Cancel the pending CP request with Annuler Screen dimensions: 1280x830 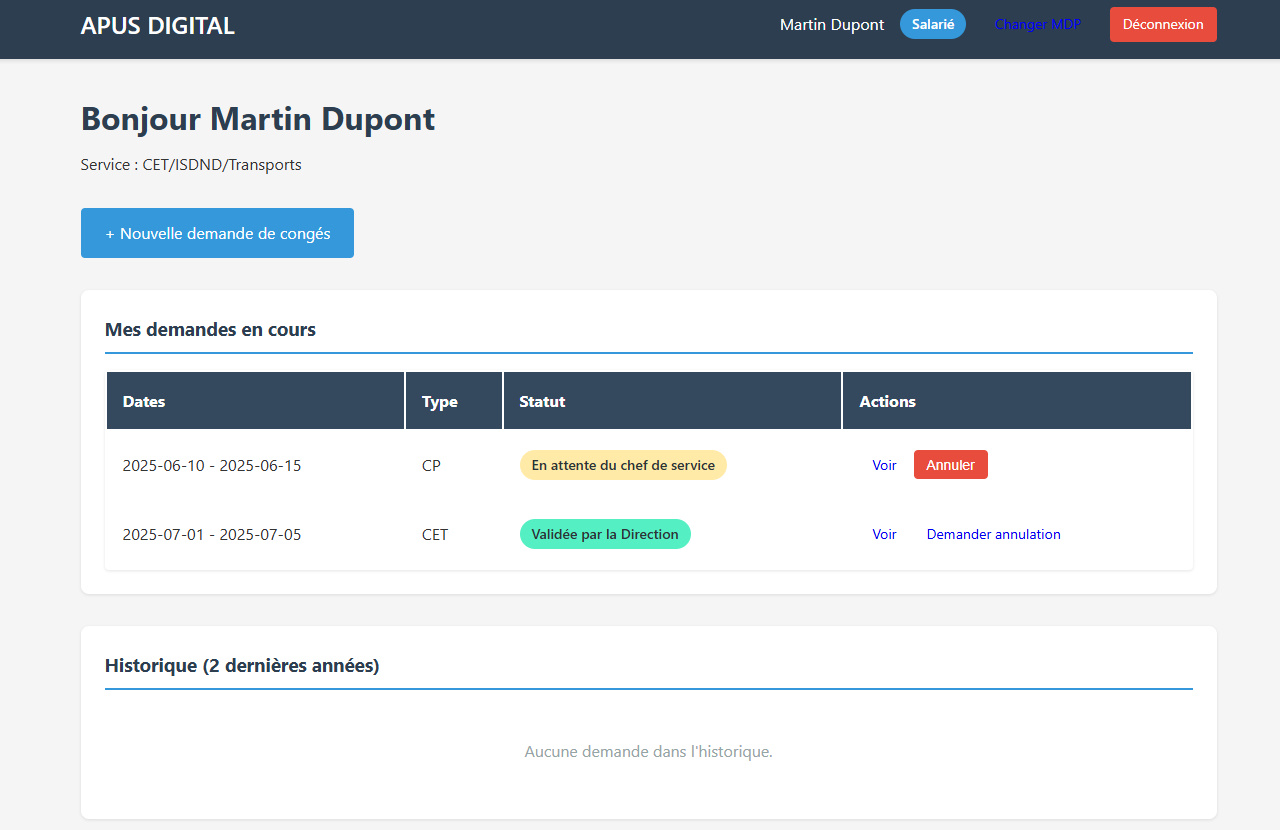950,465
